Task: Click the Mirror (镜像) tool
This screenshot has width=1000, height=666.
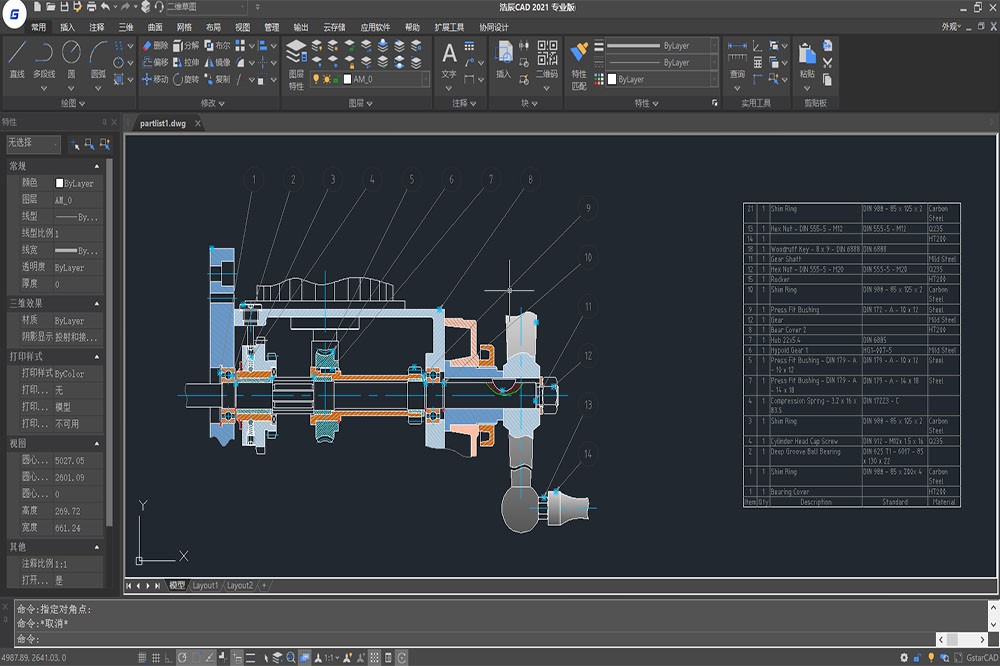Action: tap(217, 63)
